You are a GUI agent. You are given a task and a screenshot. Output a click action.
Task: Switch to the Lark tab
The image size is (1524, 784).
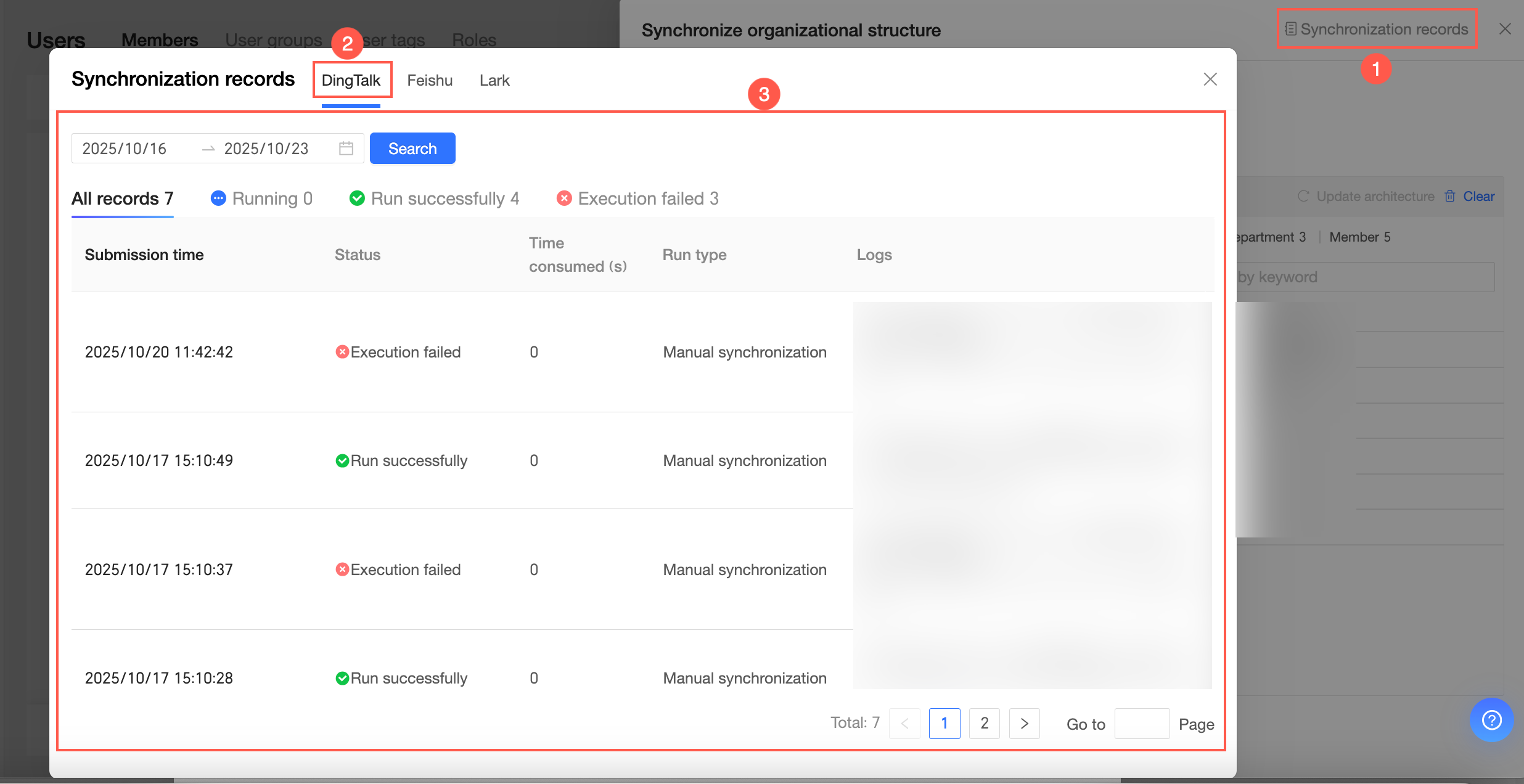pyautogui.click(x=494, y=80)
